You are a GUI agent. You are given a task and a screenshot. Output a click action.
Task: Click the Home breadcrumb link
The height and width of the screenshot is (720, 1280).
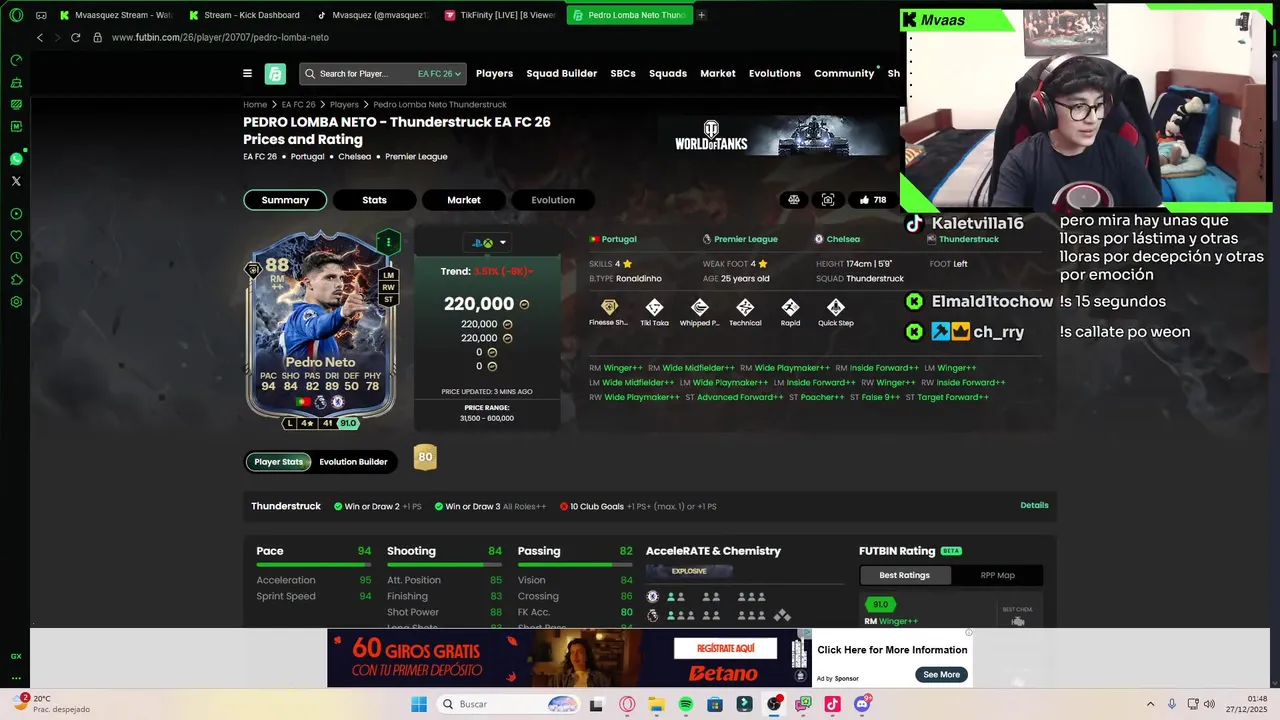255,104
